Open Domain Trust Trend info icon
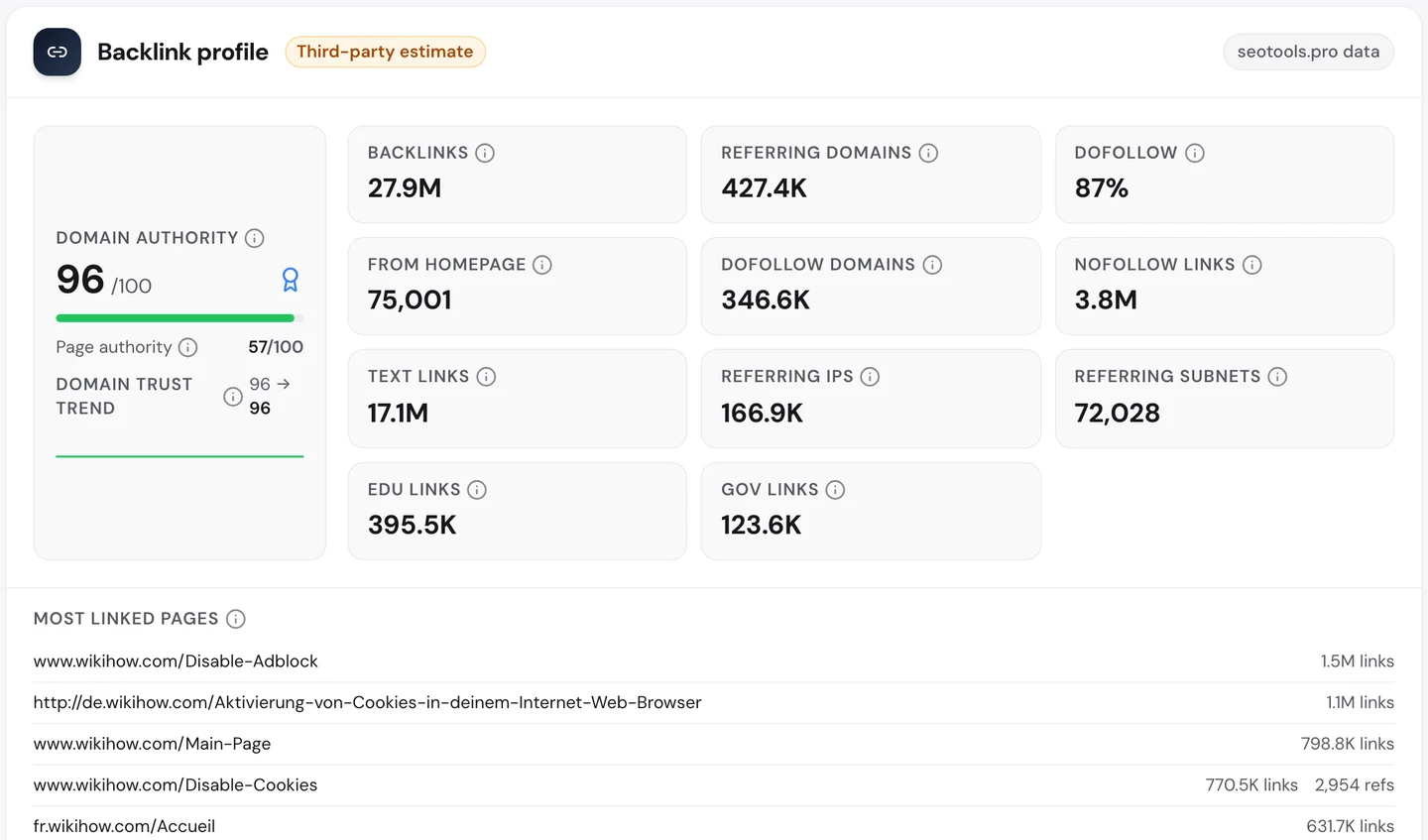The image size is (1428, 840). pyautogui.click(x=233, y=397)
